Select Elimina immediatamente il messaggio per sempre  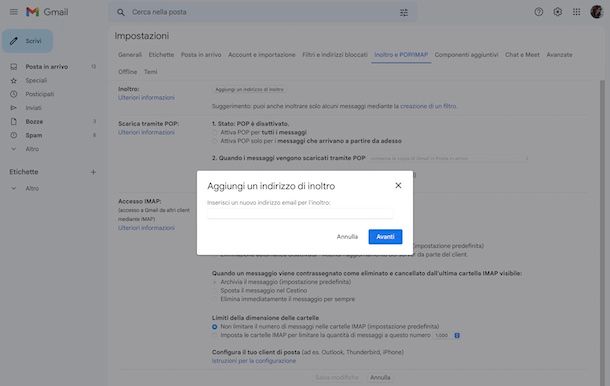[215, 299]
